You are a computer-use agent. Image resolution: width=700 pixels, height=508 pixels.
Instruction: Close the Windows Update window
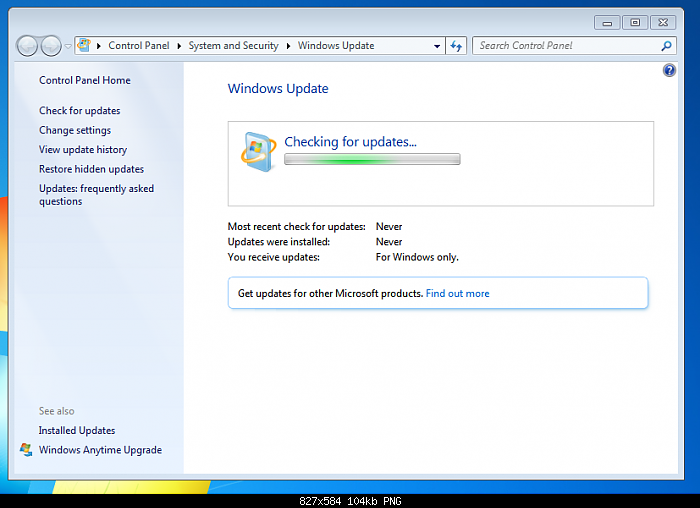pyautogui.click(x=663, y=22)
